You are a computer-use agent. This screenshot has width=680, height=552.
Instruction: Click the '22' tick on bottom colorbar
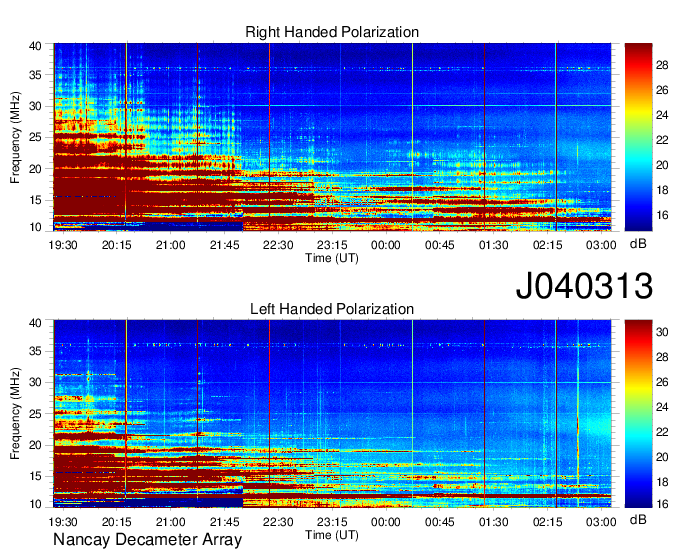(662, 432)
